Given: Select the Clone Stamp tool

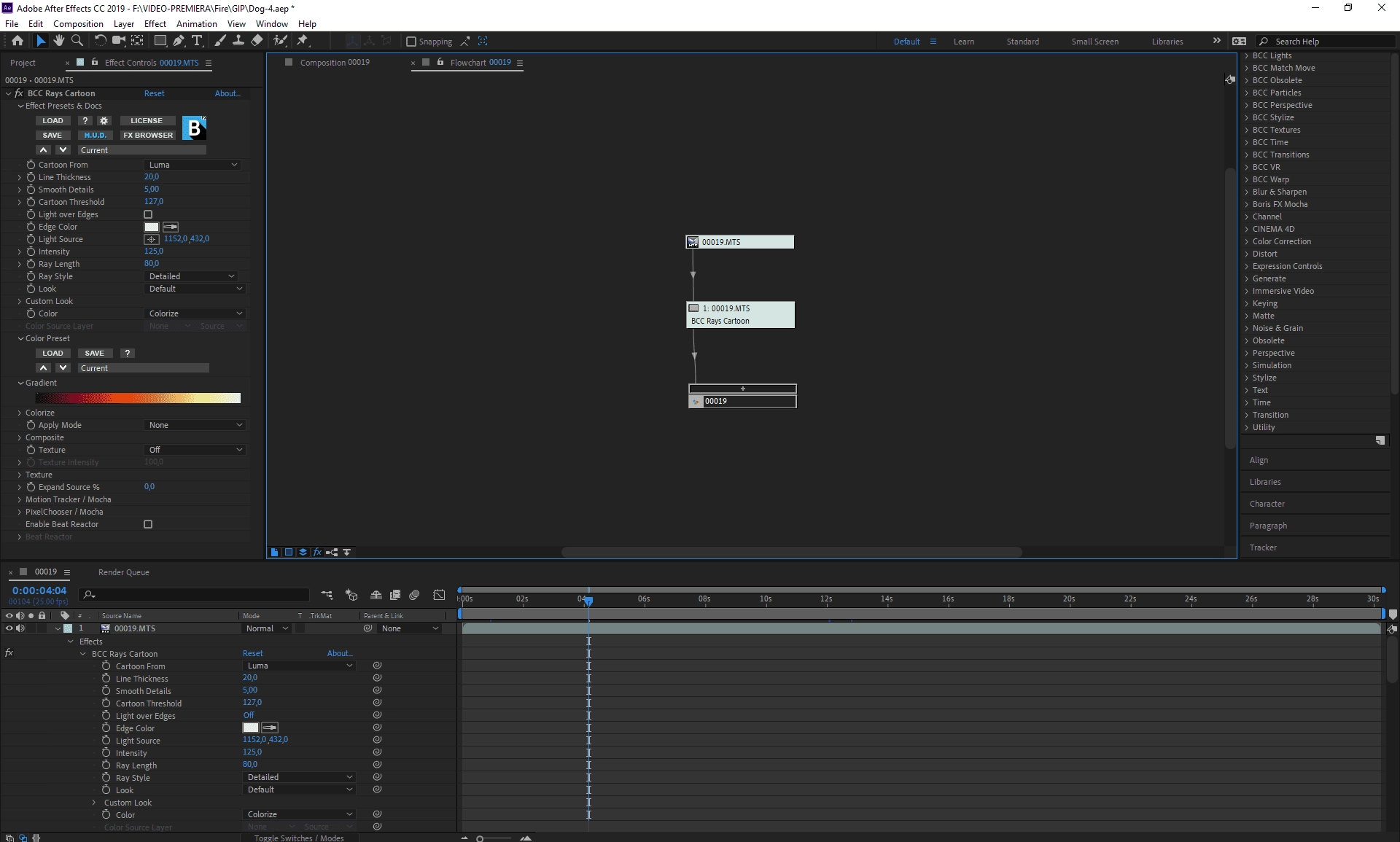Looking at the screenshot, I should coord(238,41).
